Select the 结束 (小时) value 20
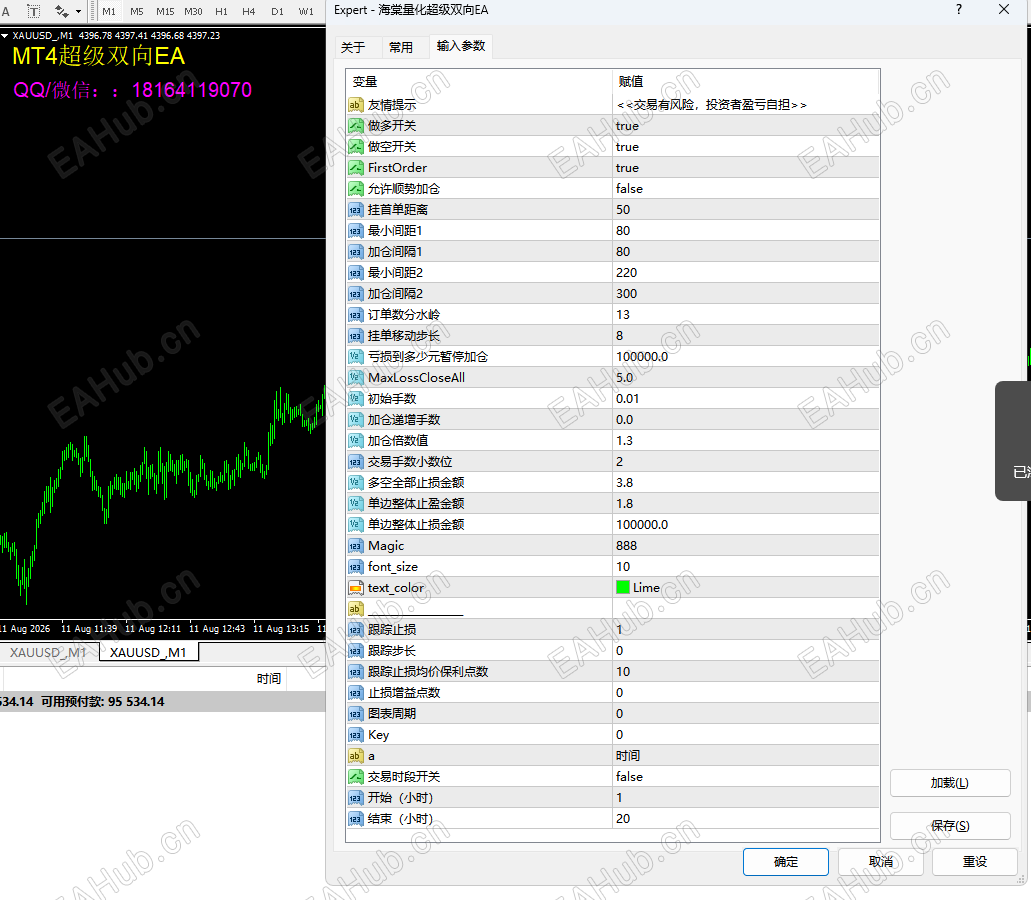The height and width of the screenshot is (900, 1031). click(x=746, y=819)
